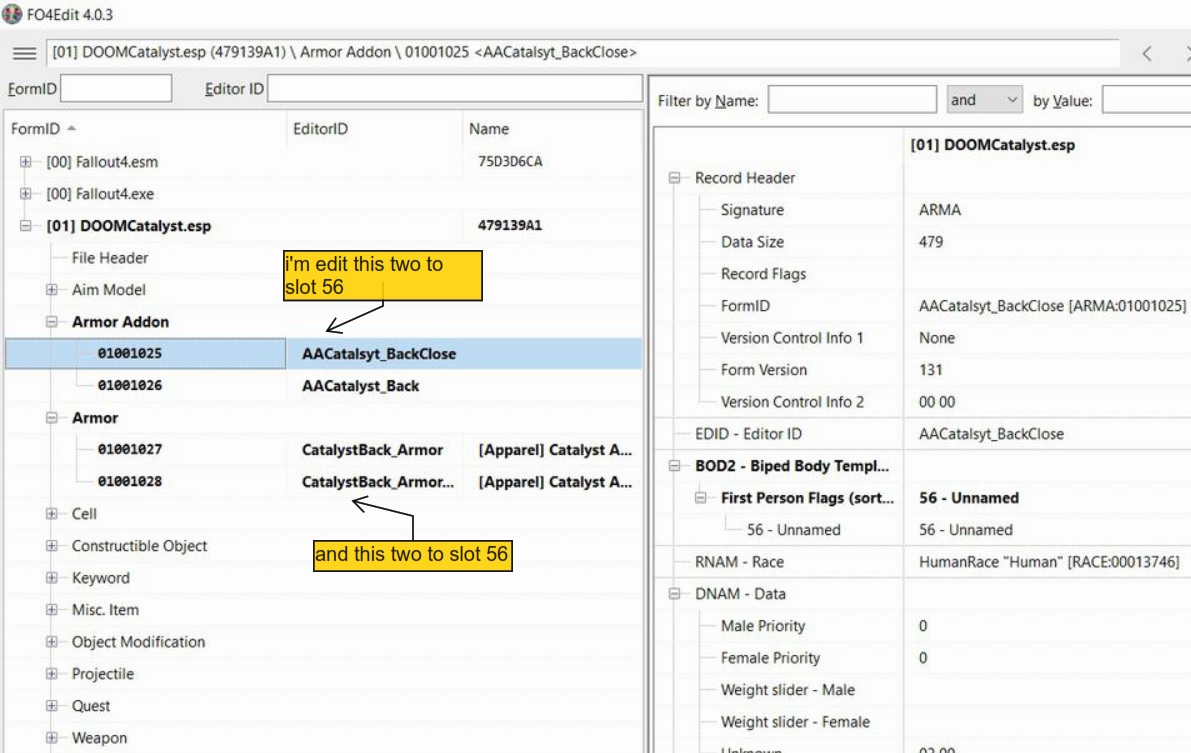
Task: Click the Filter by Name field
Action: pos(851,100)
